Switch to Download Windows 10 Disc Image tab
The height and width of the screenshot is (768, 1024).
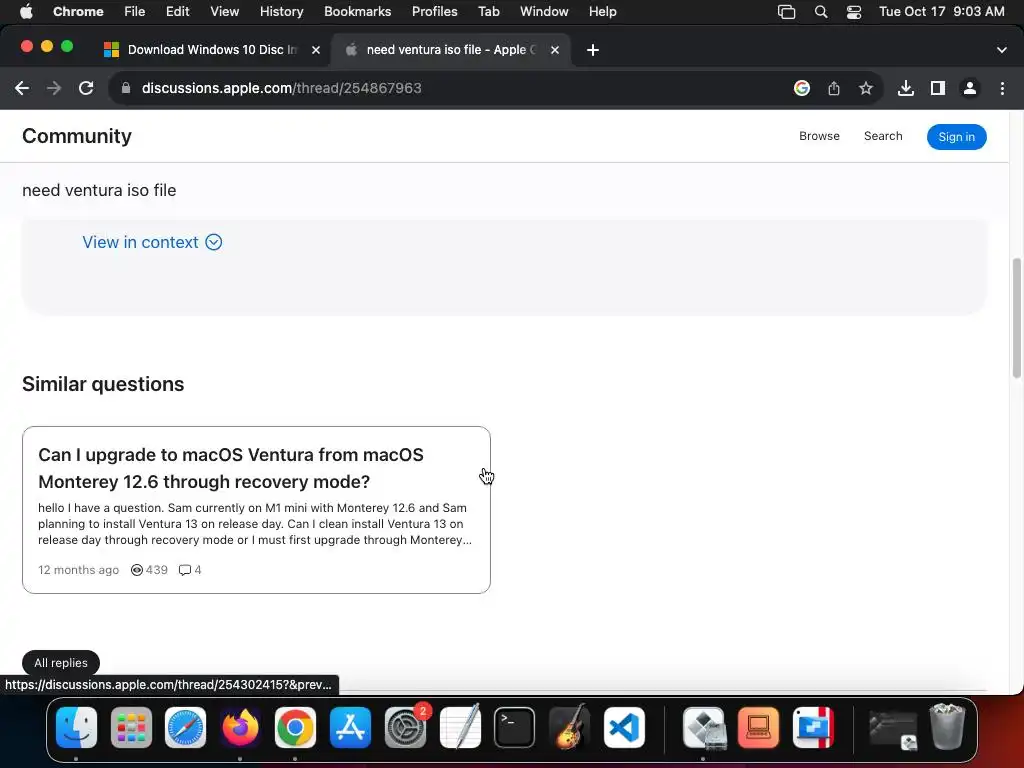(212, 50)
